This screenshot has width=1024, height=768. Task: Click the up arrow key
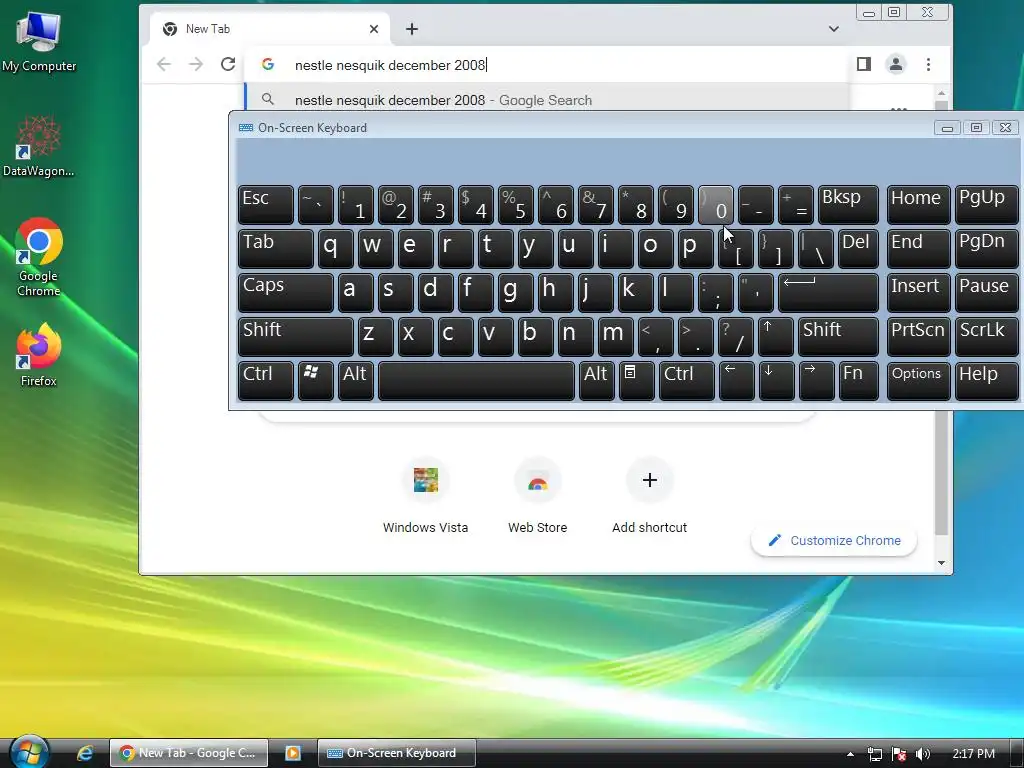[x=776, y=336]
